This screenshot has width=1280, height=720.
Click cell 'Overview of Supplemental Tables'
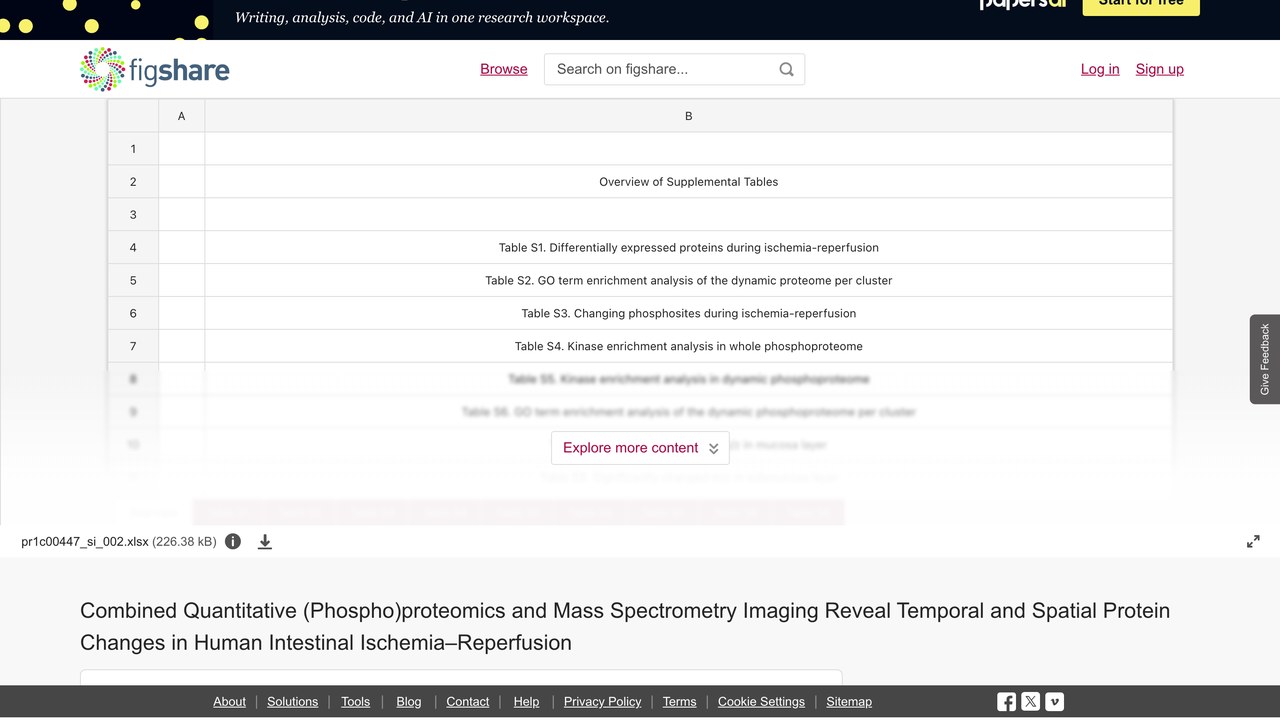(688, 182)
